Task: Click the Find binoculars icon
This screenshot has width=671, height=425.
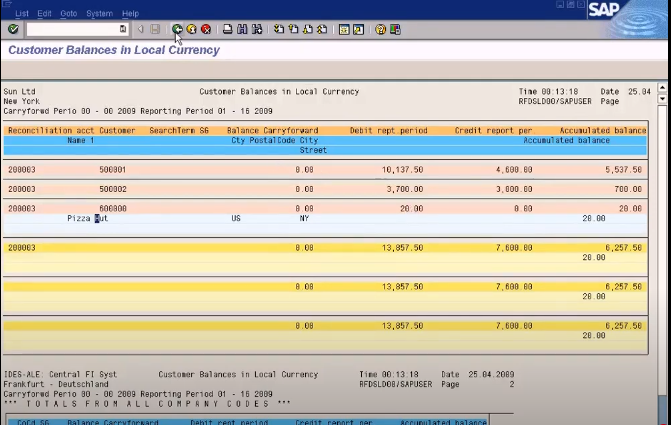Action: click(x=242, y=29)
